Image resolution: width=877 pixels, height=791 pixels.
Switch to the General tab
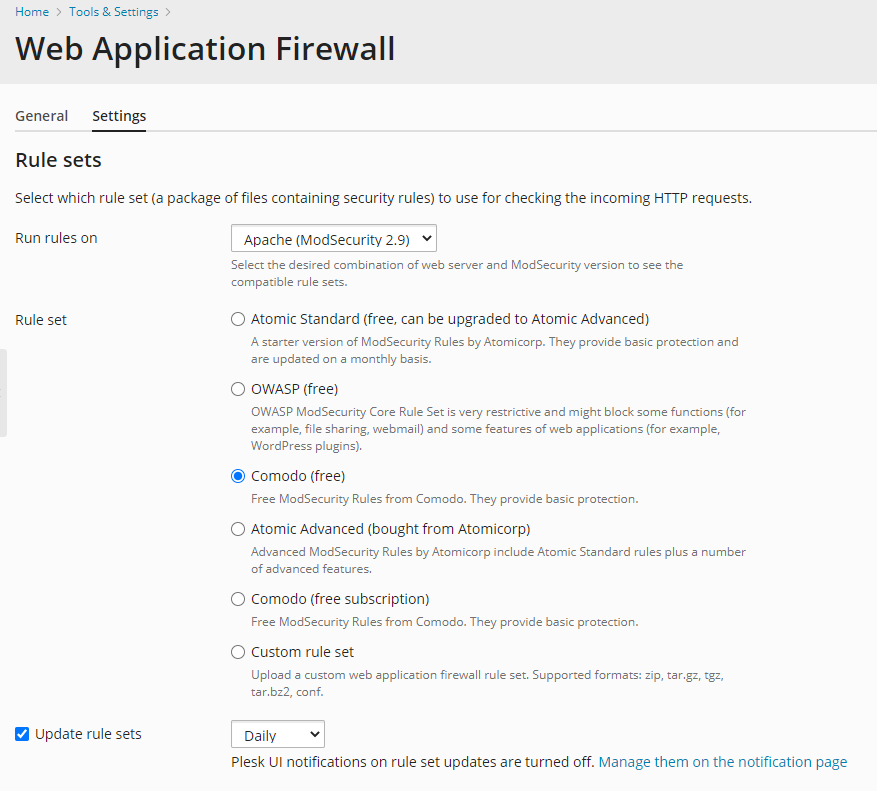[41, 116]
